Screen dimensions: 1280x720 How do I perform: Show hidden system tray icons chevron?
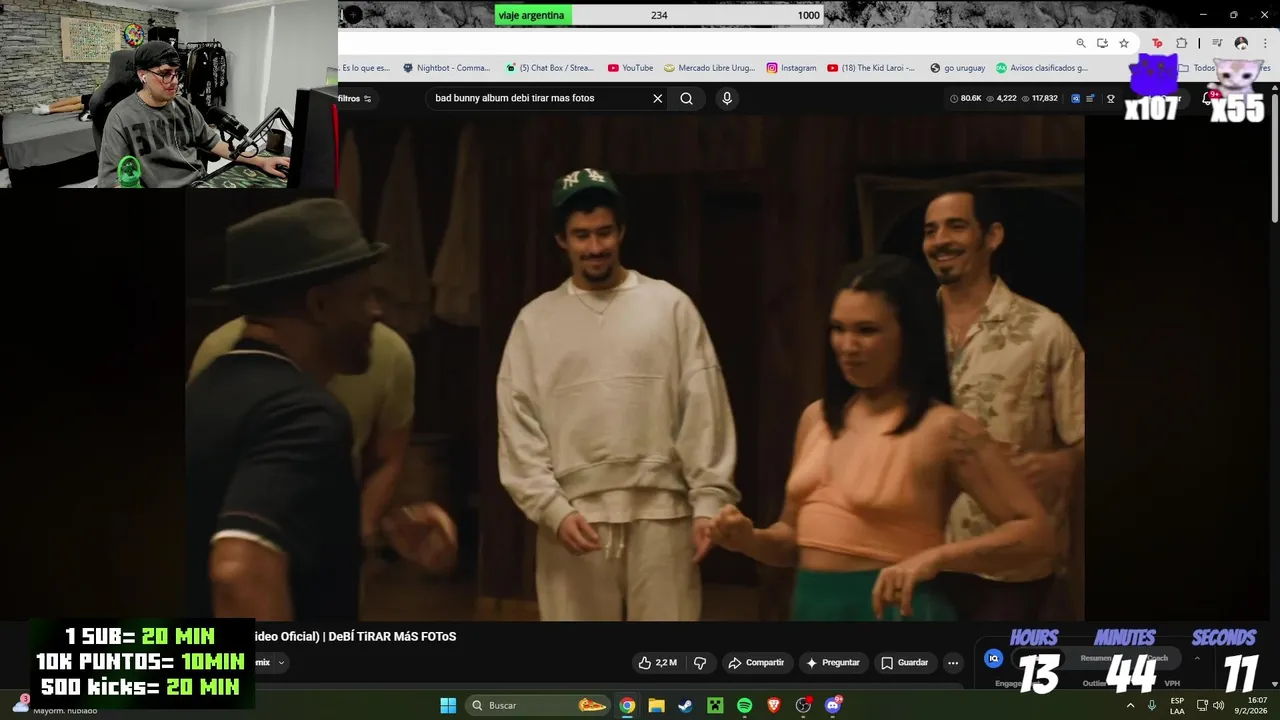1131,705
